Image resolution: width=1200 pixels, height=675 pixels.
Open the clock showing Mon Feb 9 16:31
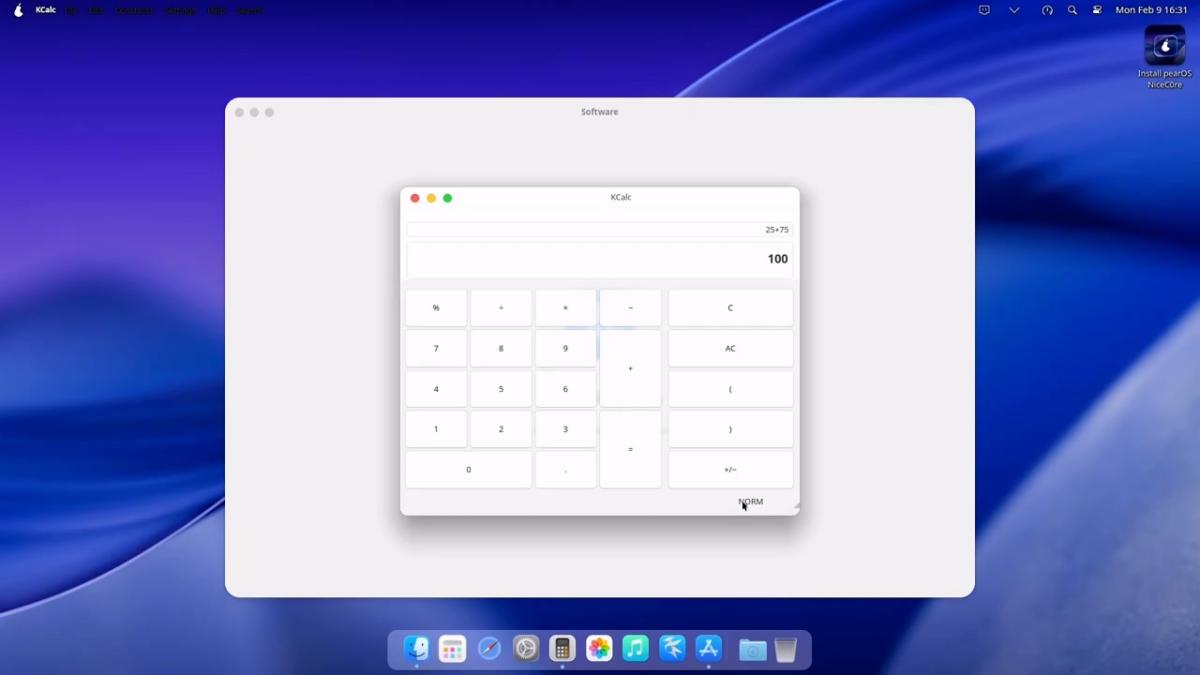pyautogui.click(x=1151, y=10)
